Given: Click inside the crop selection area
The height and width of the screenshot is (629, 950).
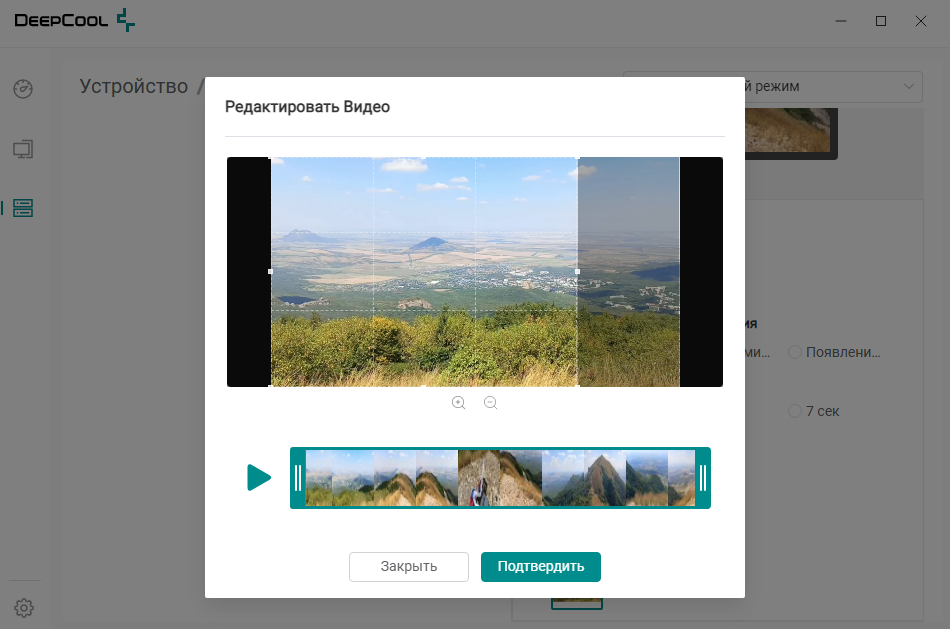Looking at the screenshot, I should pyautogui.click(x=424, y=271).
